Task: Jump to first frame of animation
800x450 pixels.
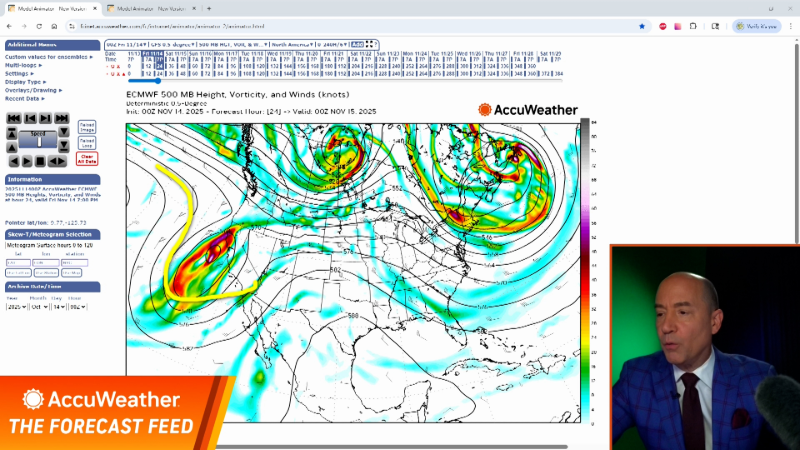Action: pos(13,118)
